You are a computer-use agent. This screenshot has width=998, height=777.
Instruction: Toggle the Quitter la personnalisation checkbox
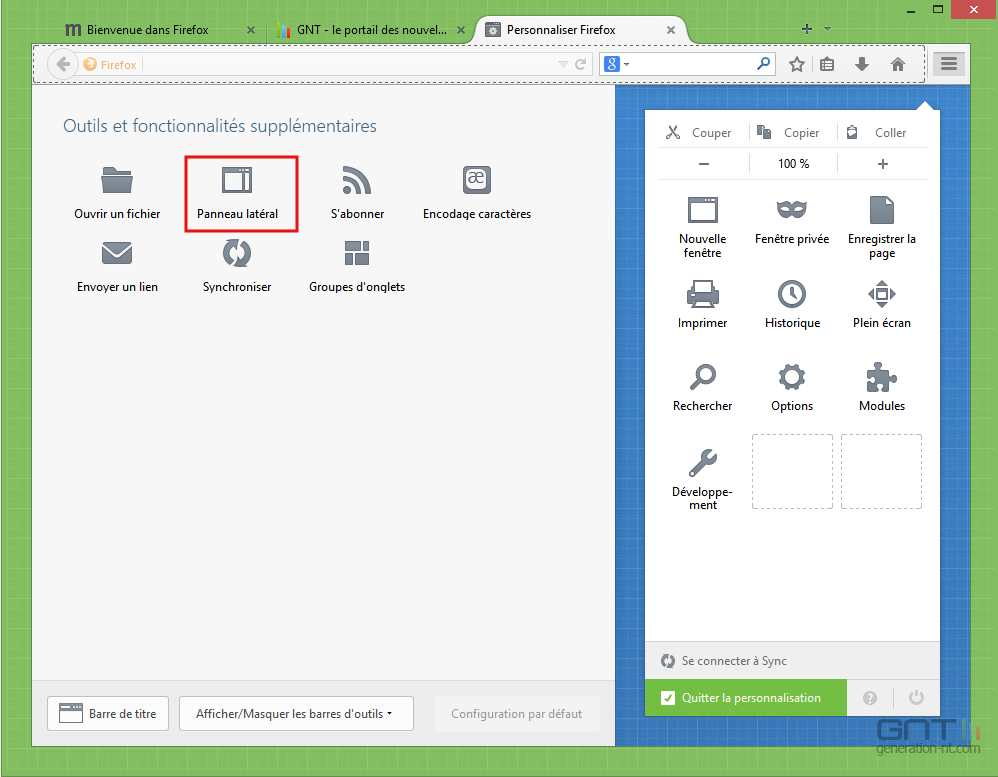coord(668,698)
